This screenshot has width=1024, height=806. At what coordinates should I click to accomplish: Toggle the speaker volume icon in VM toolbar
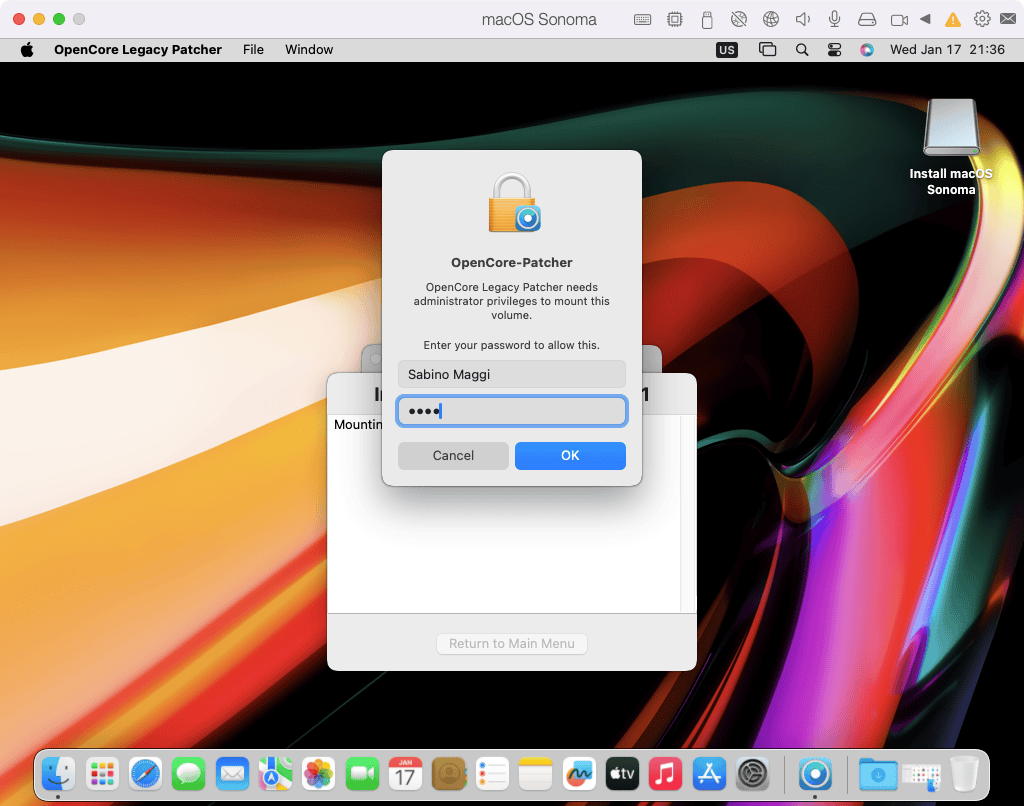[802, 20]
